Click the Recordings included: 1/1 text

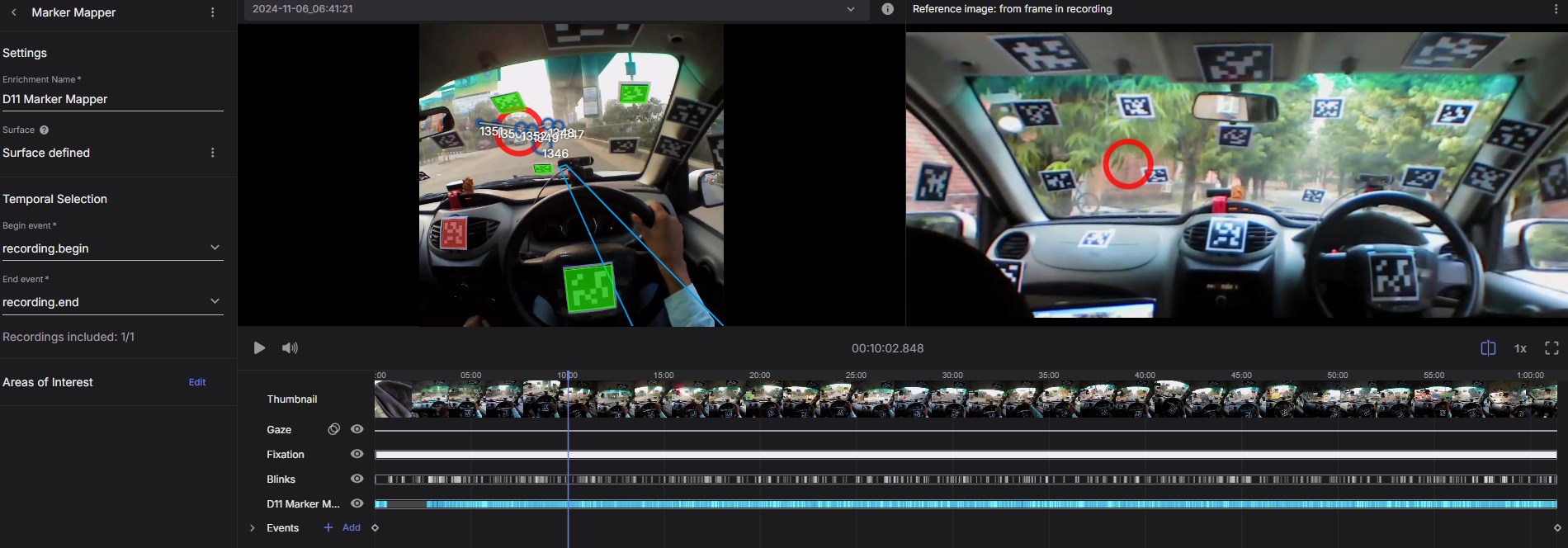pyautogui.click(x=68, y=337)
